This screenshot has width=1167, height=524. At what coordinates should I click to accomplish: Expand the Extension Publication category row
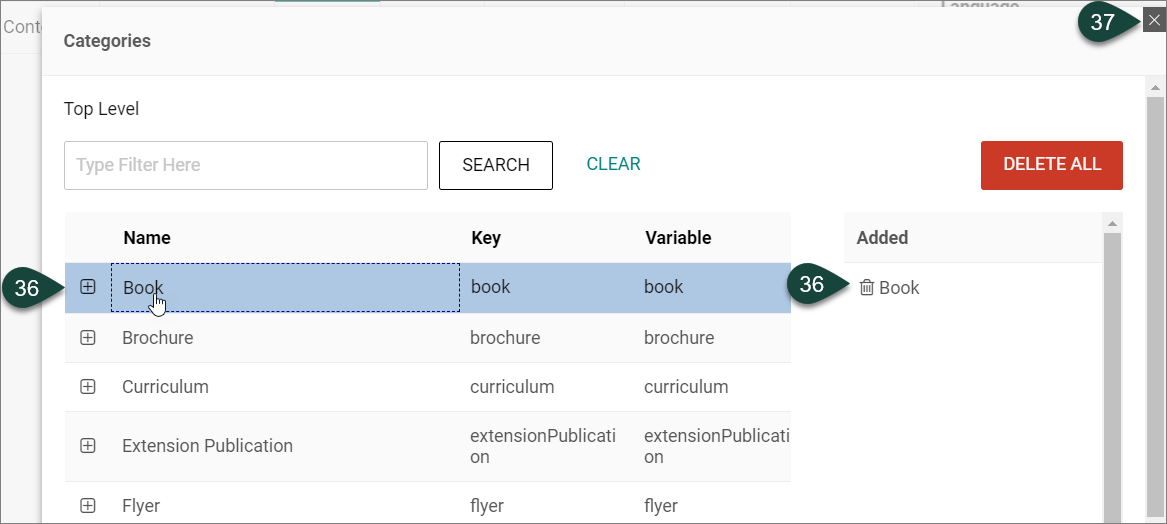click(x=88, y=446)
